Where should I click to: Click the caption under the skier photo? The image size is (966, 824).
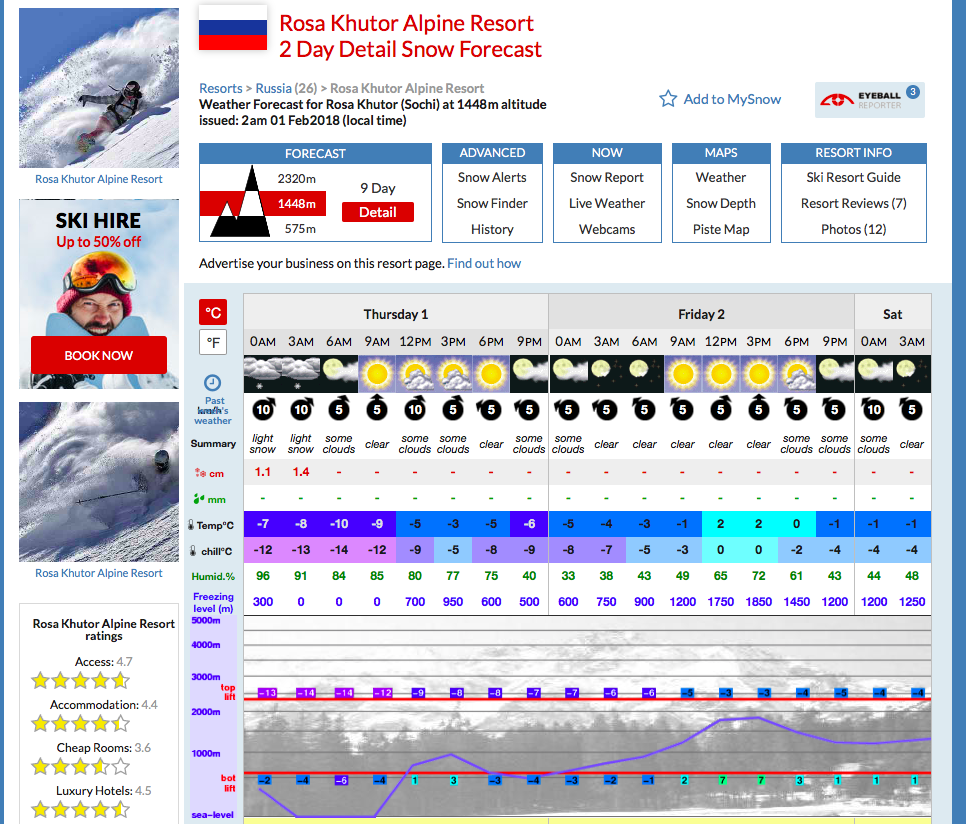click(x=99, y=573)
